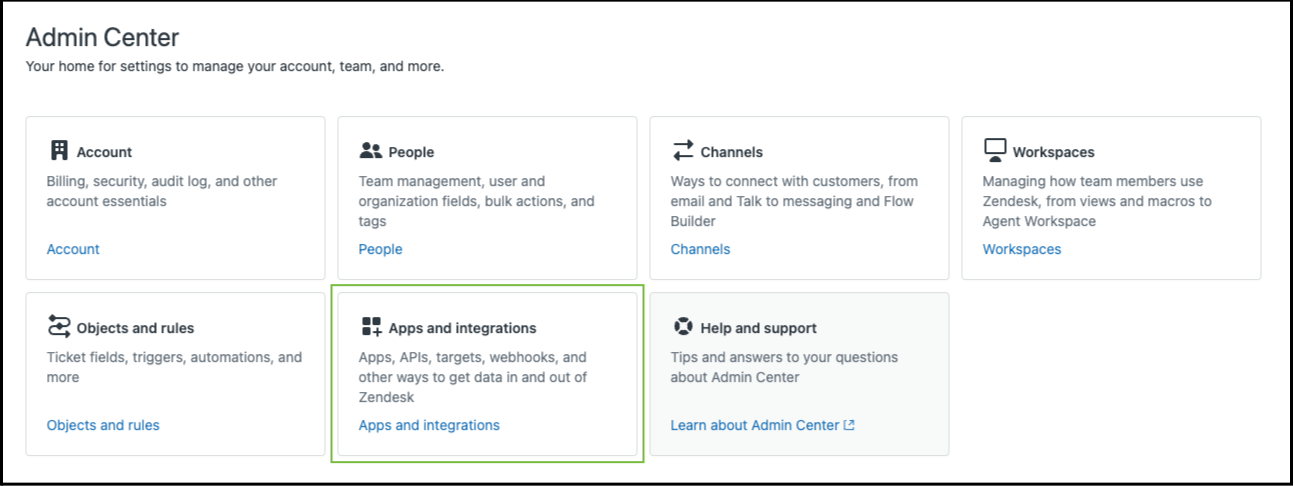This screenshot has width=1294, height=486.
Task: Click the People group icon
Action: [371, 151]
